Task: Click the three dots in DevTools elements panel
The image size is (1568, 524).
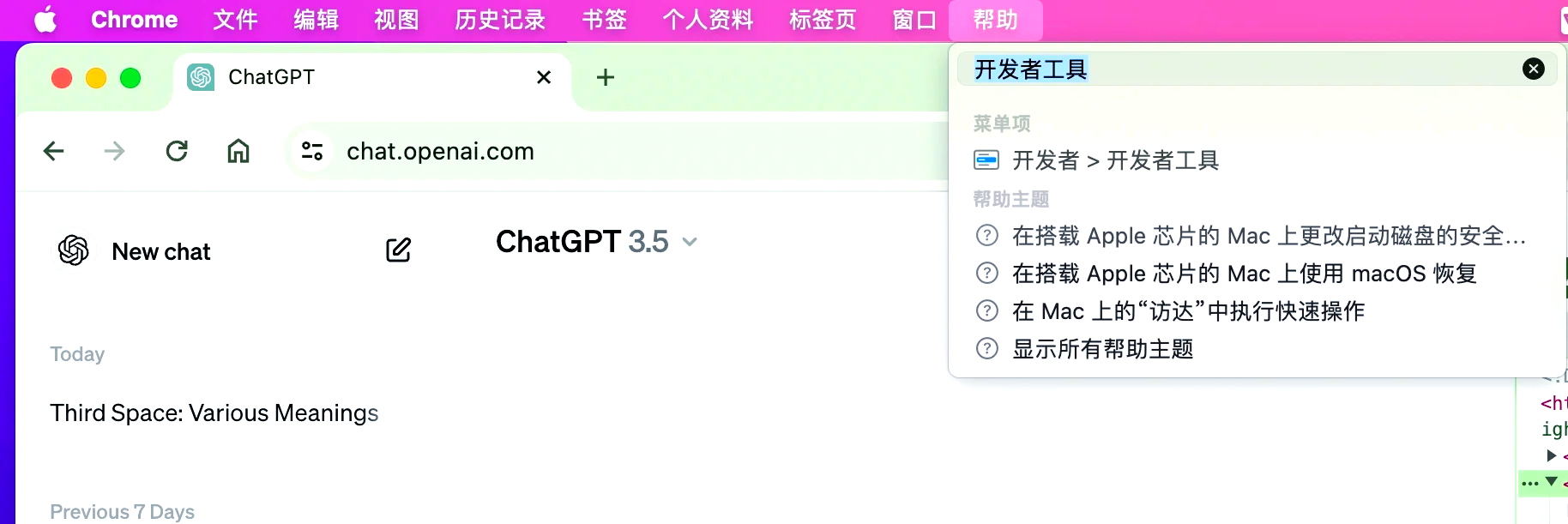Action: [x=1530, y=484]
